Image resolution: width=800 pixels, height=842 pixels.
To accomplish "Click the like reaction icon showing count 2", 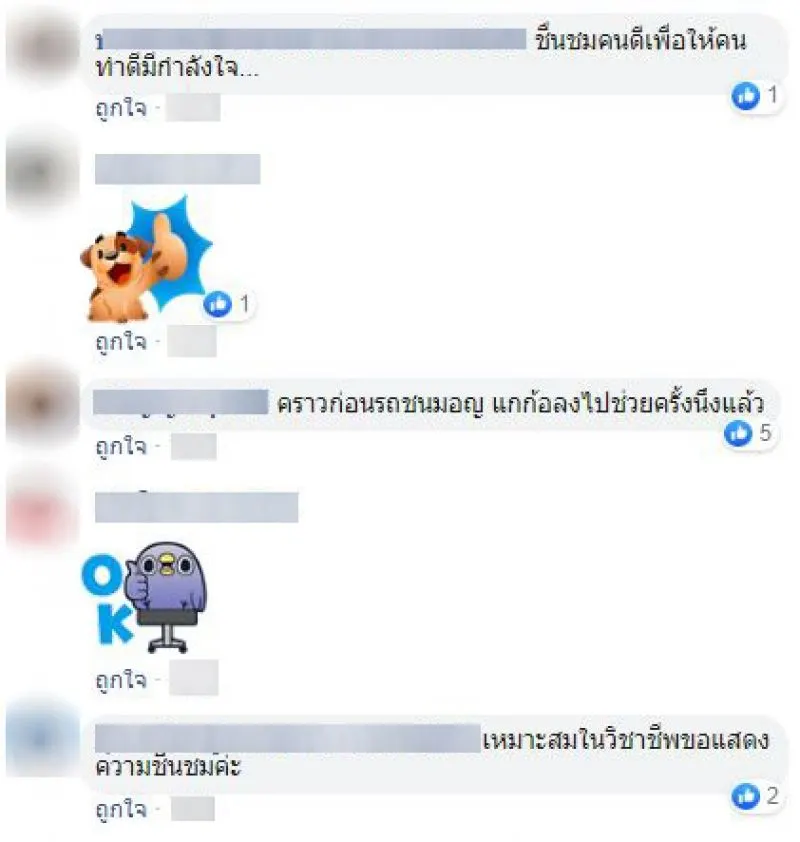I will [745, 796].
